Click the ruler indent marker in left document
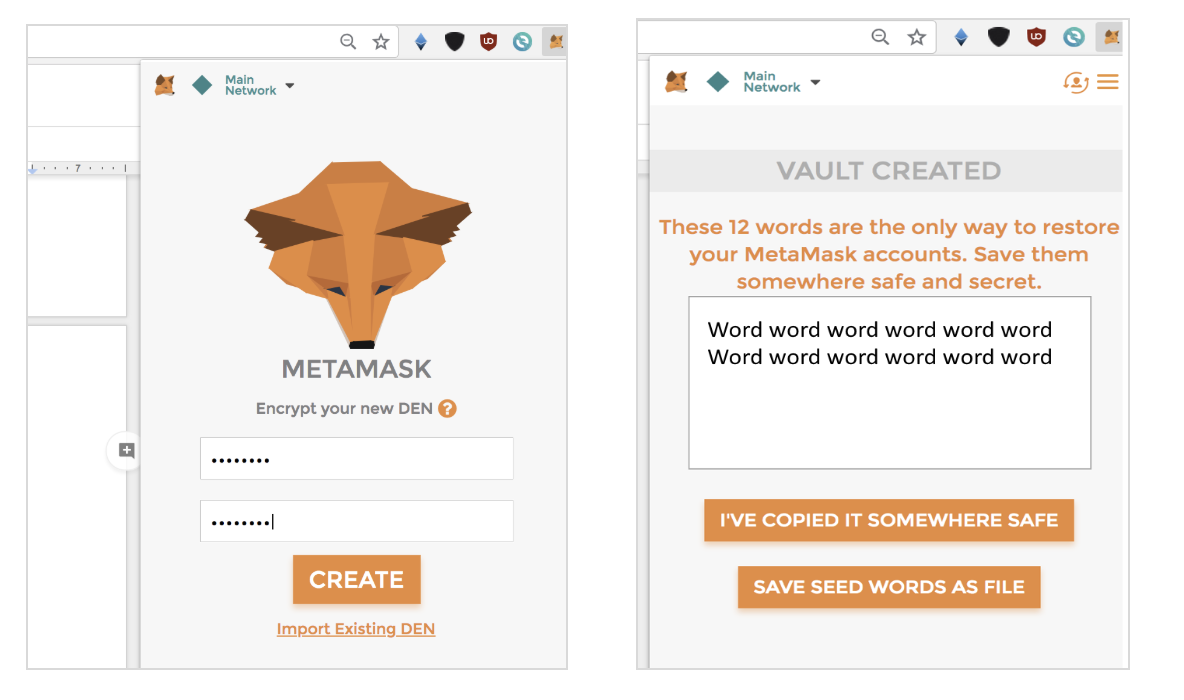 (32, 170)
